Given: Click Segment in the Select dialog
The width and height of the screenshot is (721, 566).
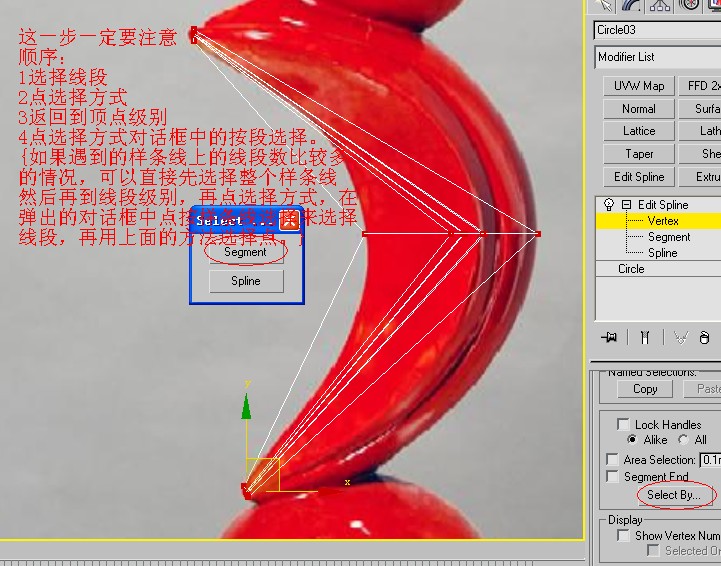Looking at the screenshot, I should pos(246,252).
